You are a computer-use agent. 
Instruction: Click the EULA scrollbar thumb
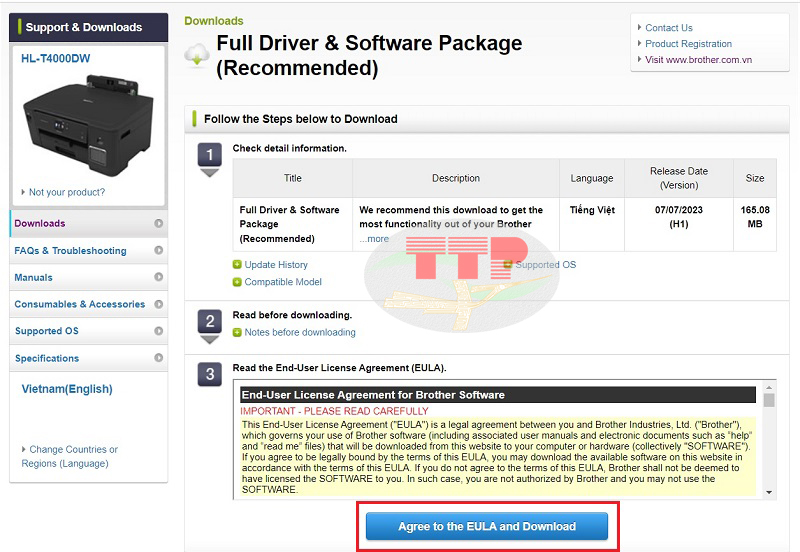pyautogui.click(x=769, y=400)
